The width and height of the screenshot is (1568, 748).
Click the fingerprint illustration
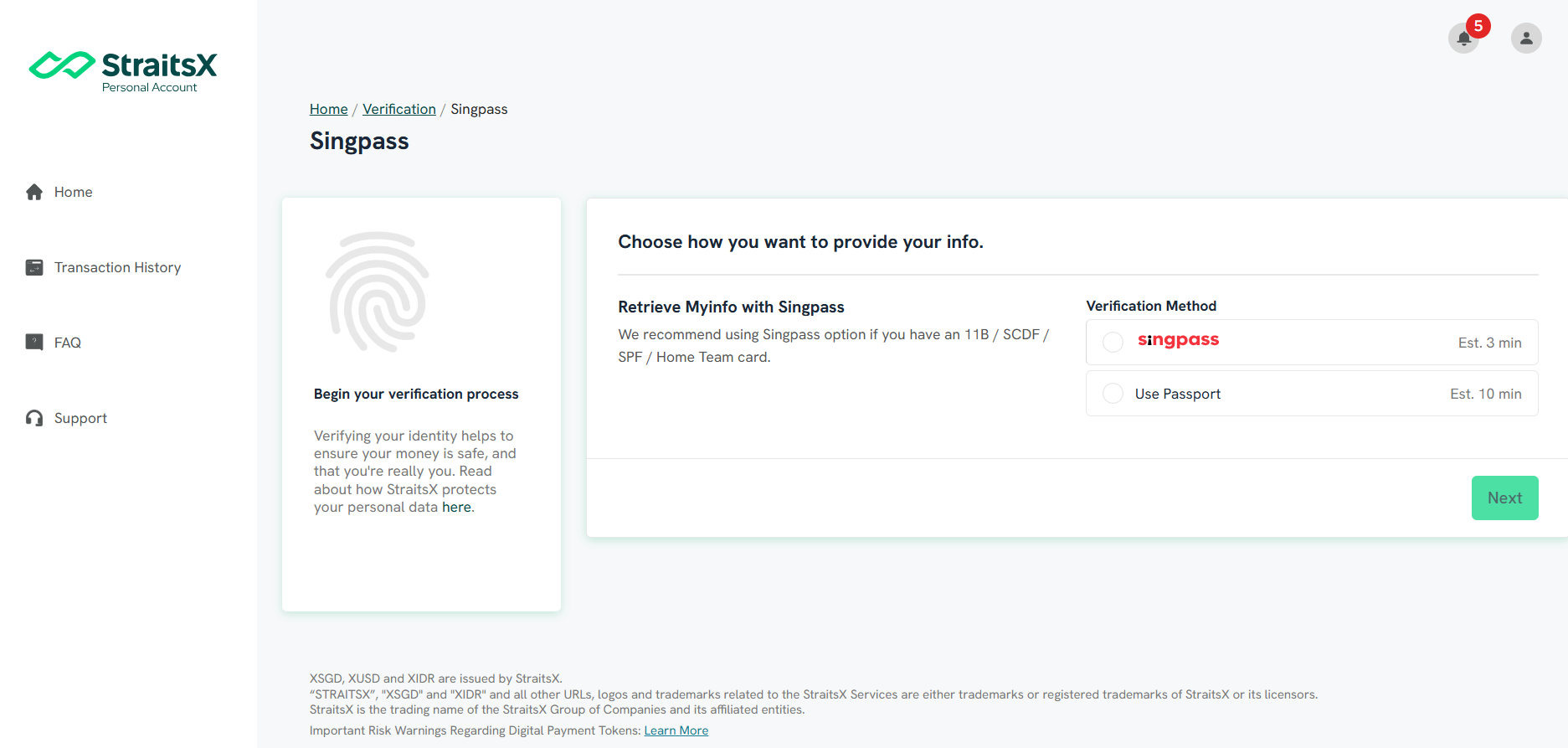coord(378,292)
